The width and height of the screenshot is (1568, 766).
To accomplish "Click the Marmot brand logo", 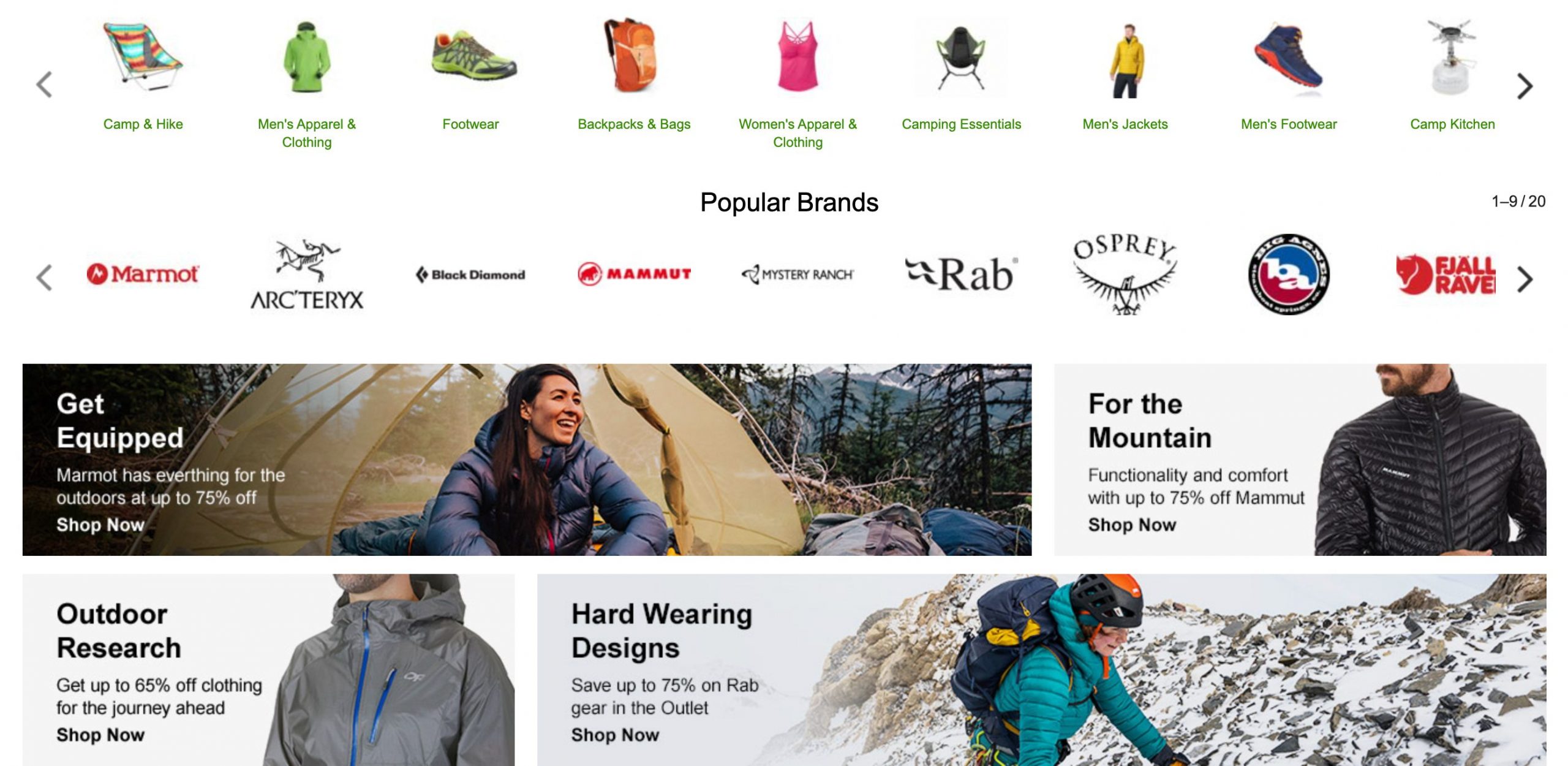I will tap(143, 274).
